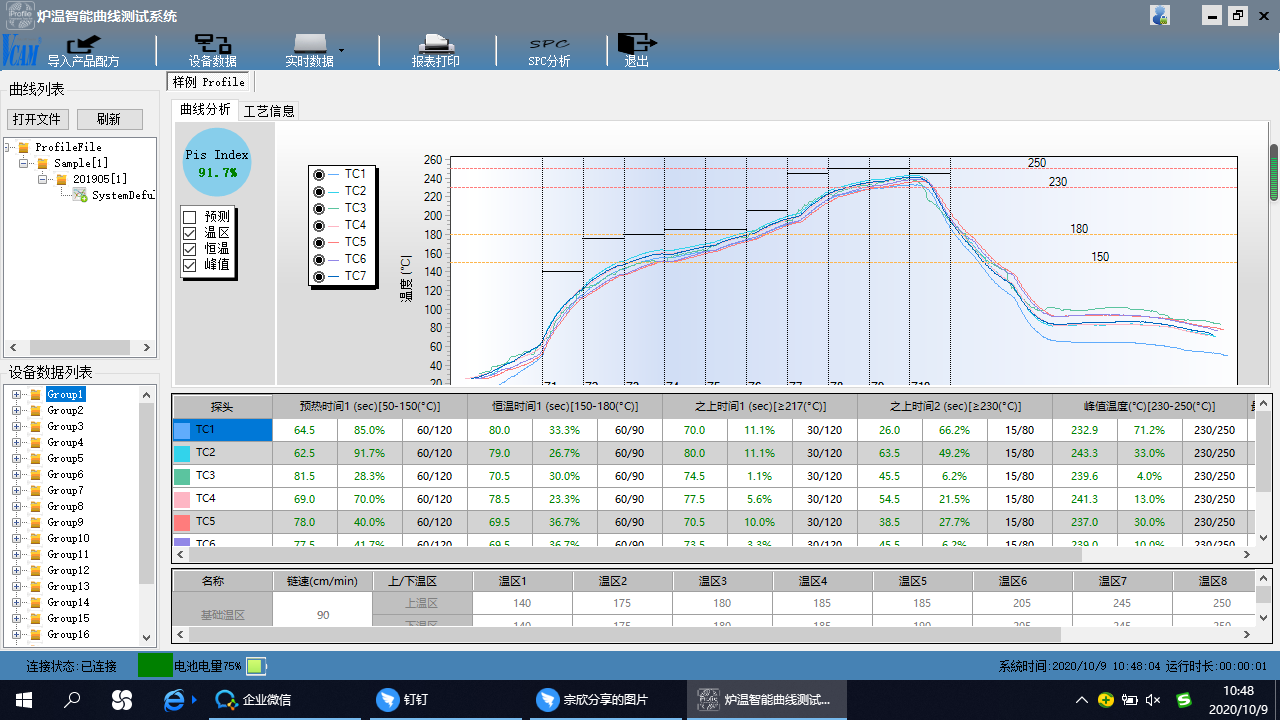Click the TC5 red color swatch
Viewport: 1280px width, 720px height.
[182, 522]
